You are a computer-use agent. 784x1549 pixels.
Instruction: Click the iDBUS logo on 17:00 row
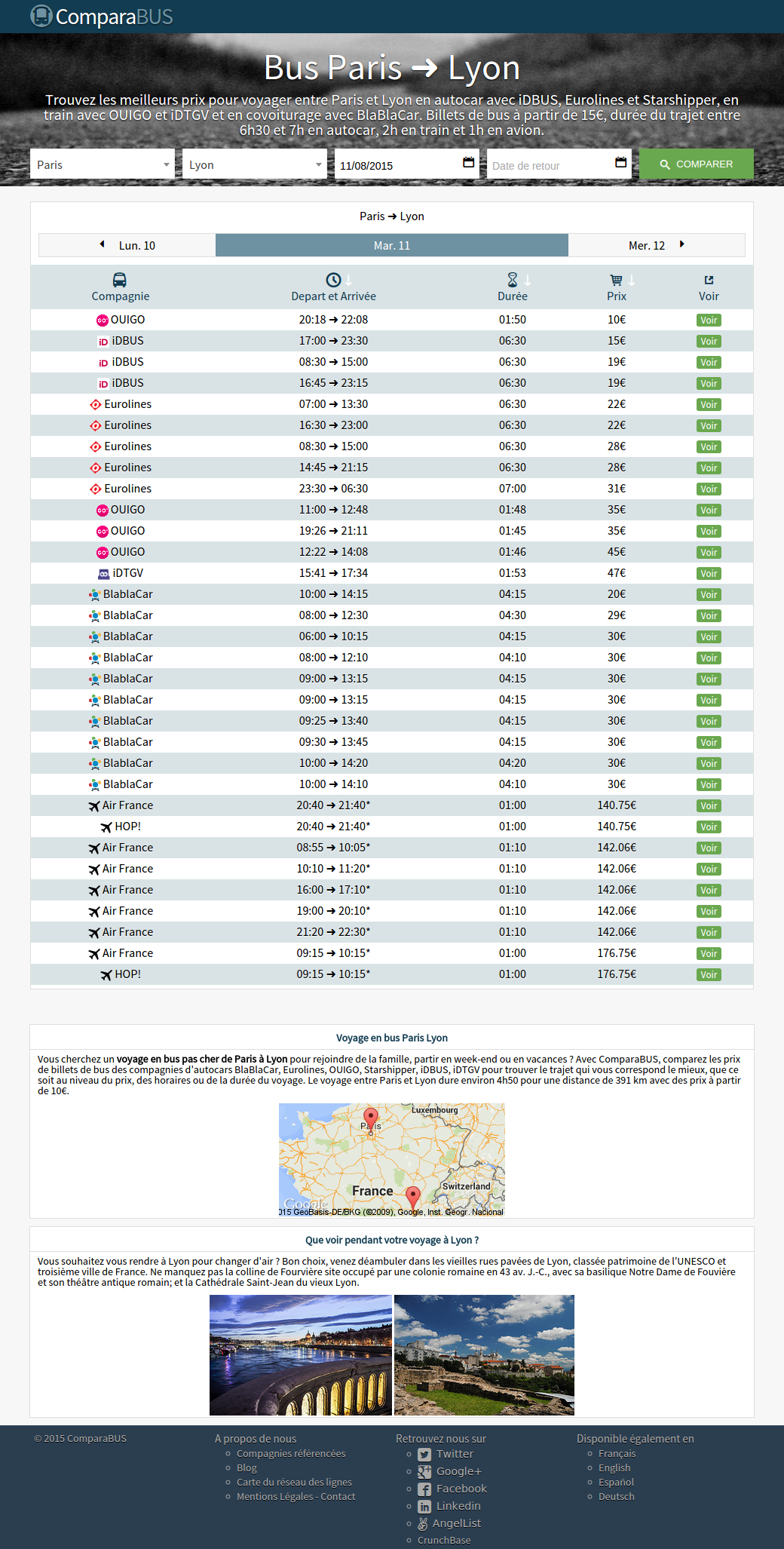pyautogui.click(x=103, y=342)
